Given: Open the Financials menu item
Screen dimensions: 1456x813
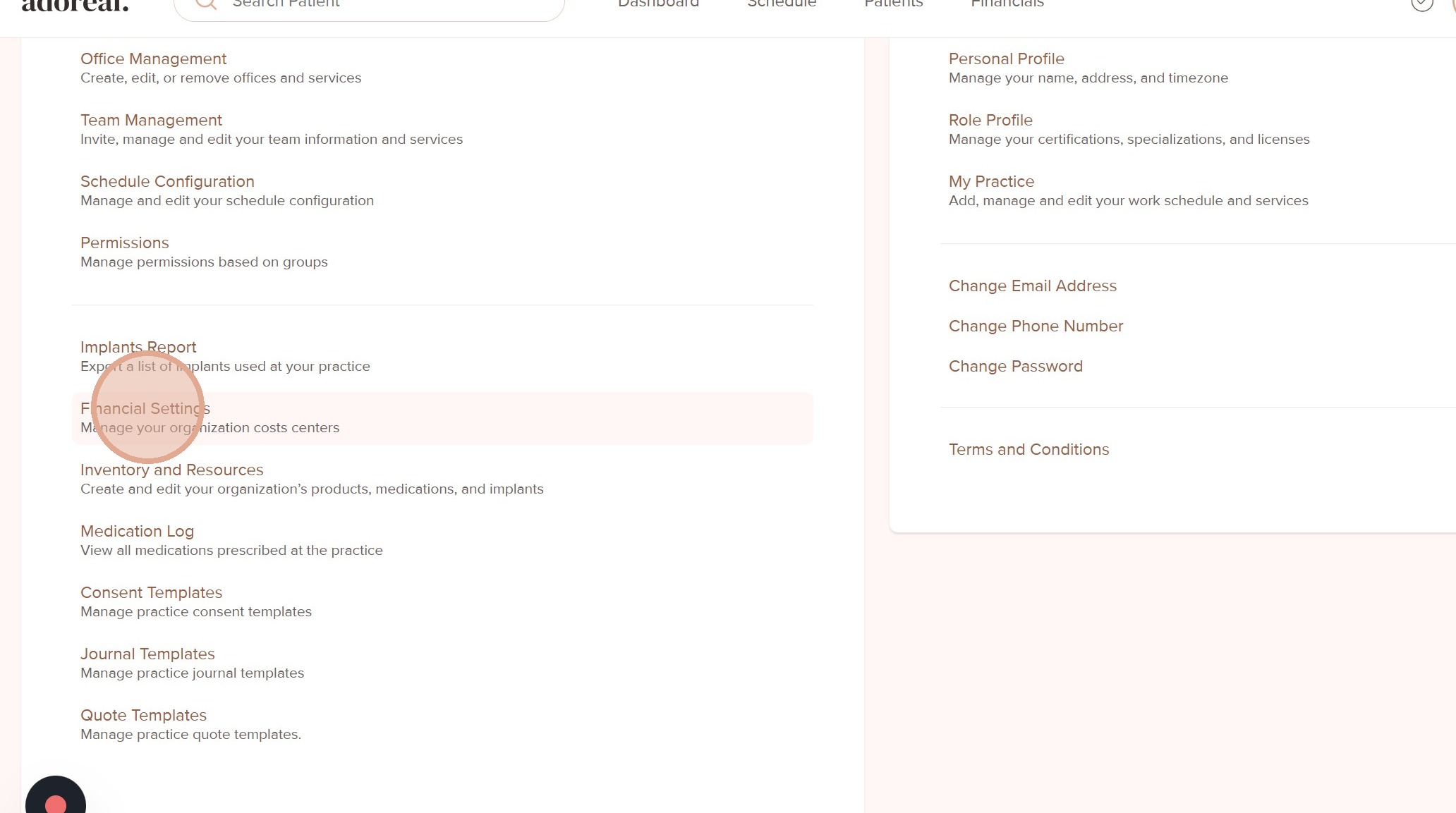Looking at the screenshot, I should point(1007,4).
